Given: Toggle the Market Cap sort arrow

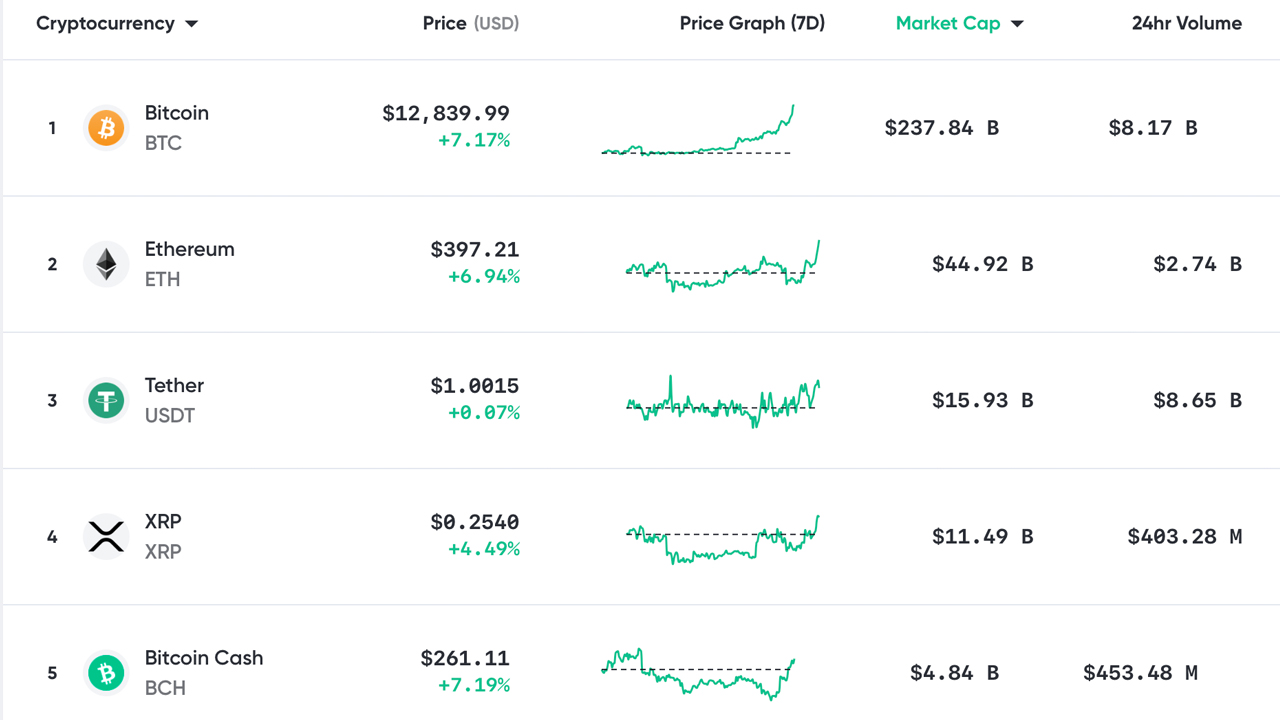Looking at the screenshot, I should click(x=1017, y=24).
